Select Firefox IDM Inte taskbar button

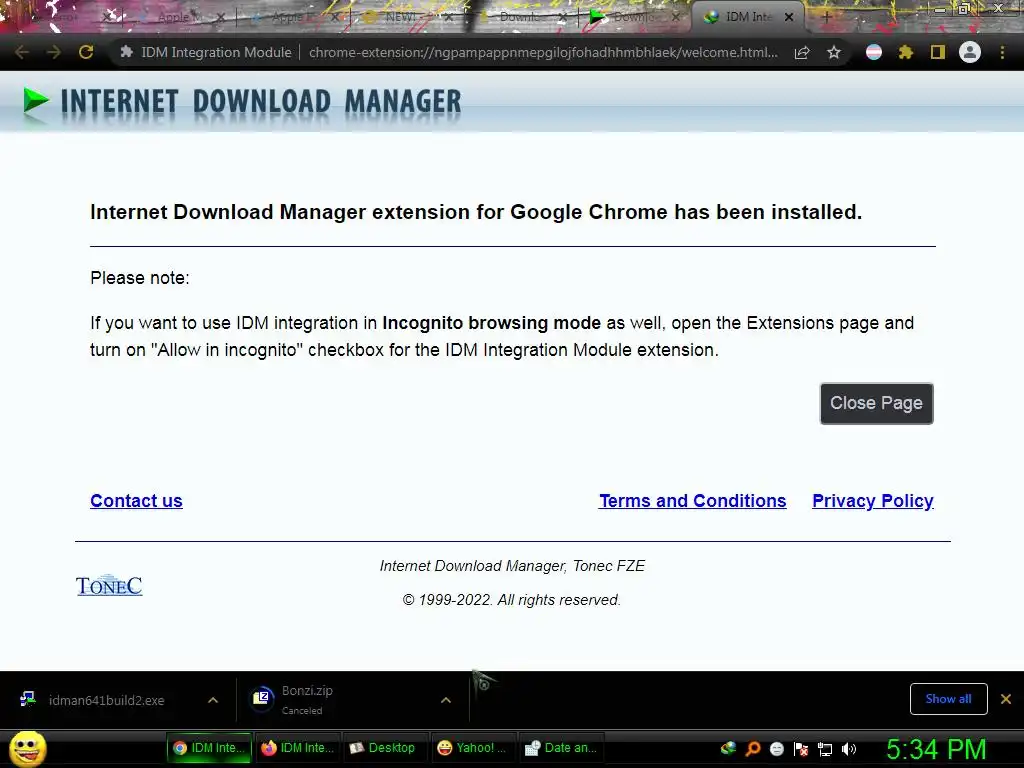point(298,748)
